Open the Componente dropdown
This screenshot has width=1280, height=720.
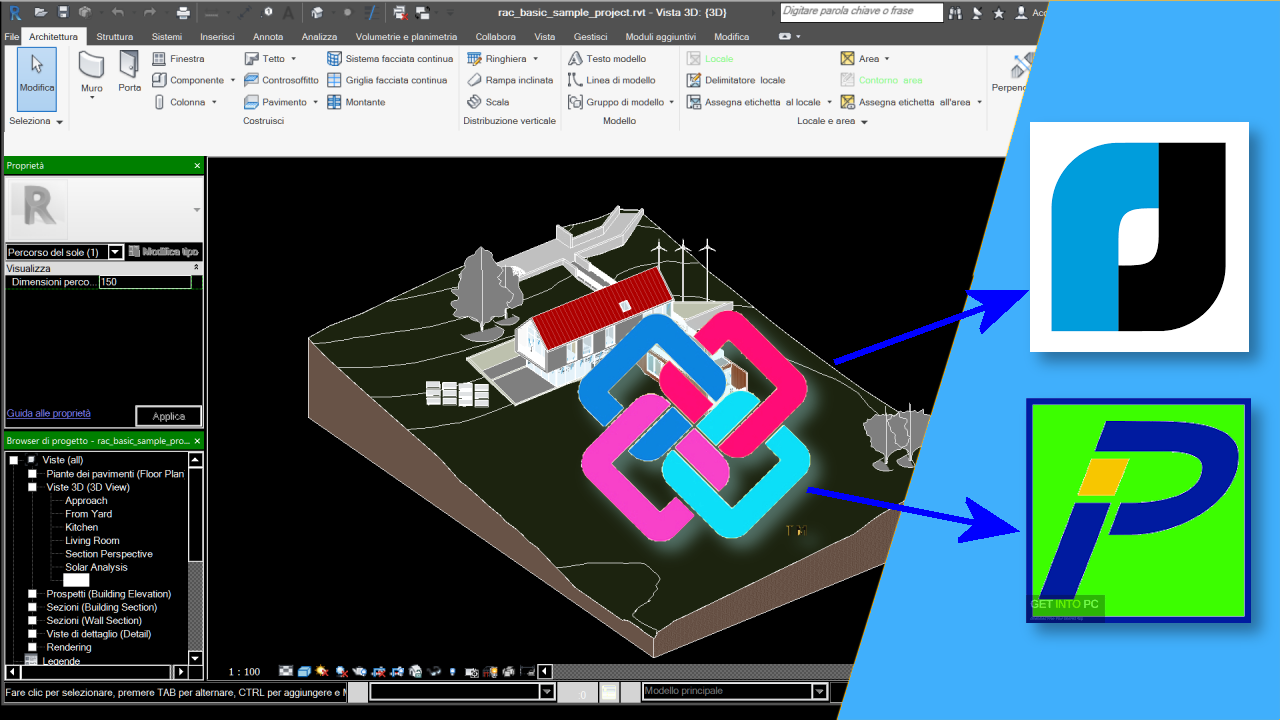(231, 80)
